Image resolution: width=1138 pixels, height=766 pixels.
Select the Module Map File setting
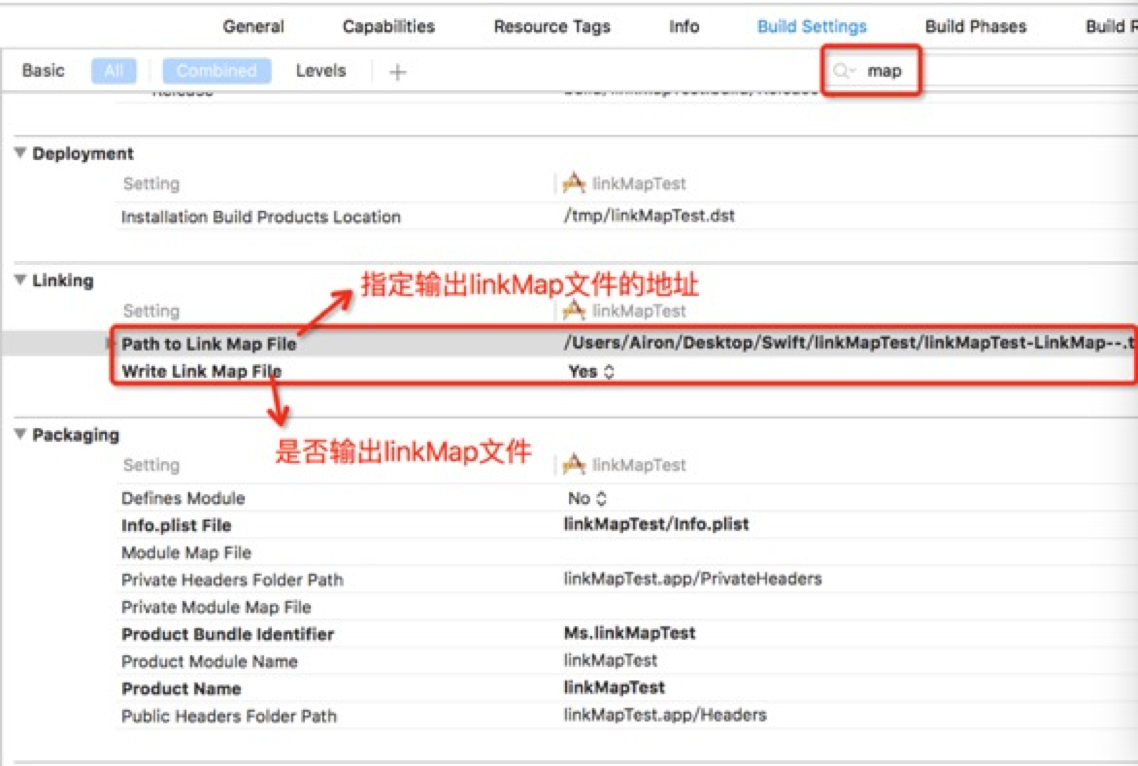(186, 553)
